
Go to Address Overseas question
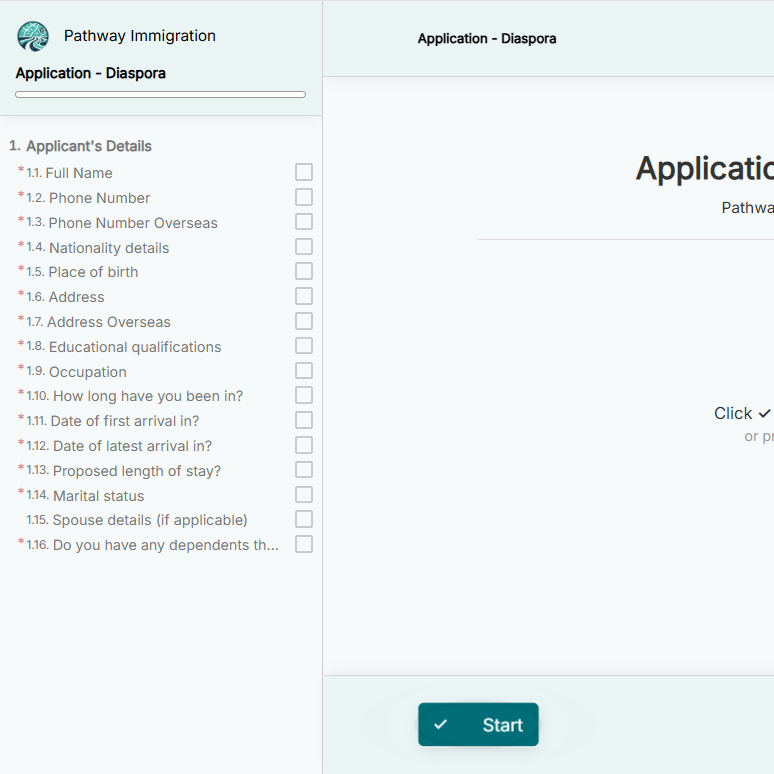[108, 322]
